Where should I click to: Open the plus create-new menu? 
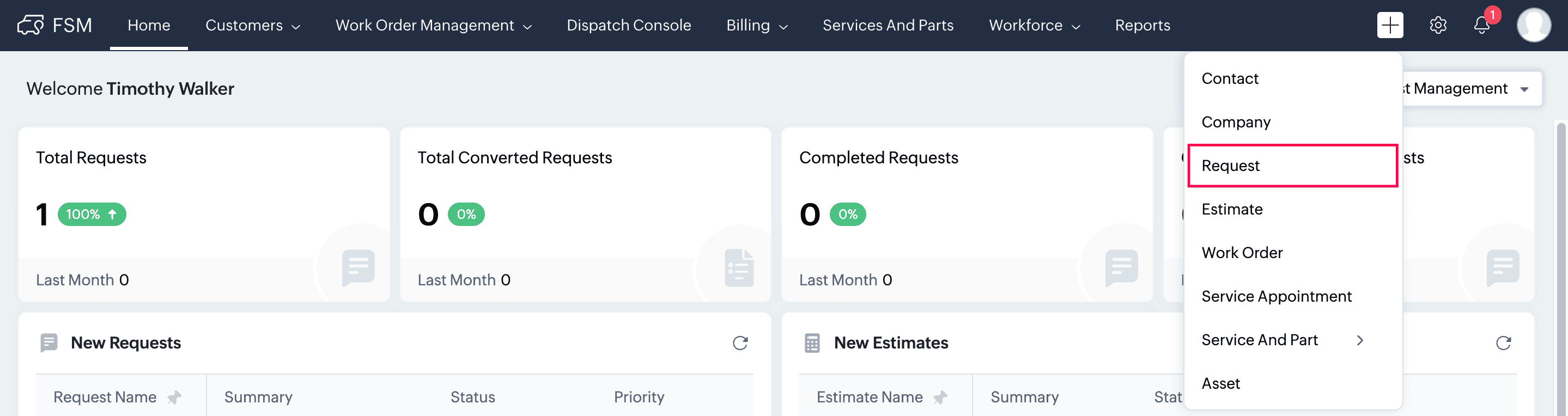pyautogui.click(x=1390, y=25)
